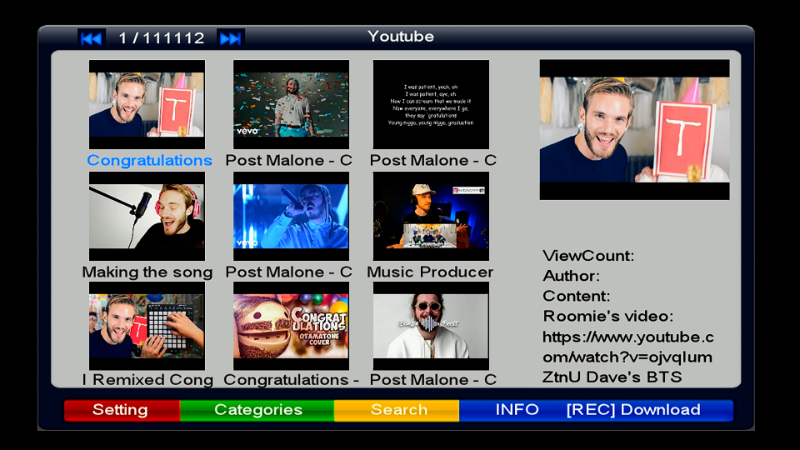Click the Author label
Viewport: 800px width, 450px height.
(571, 276)
